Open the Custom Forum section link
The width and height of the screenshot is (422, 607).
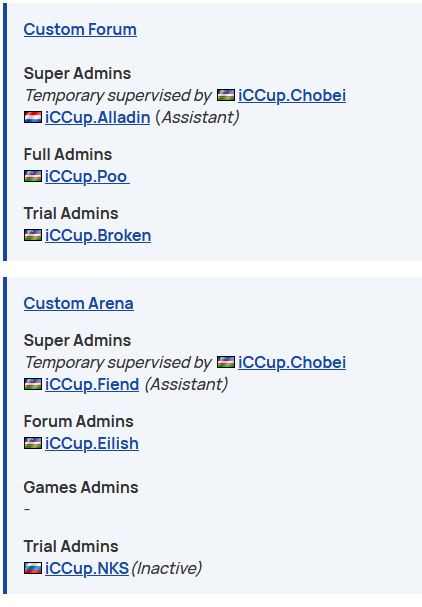(80, 29)
